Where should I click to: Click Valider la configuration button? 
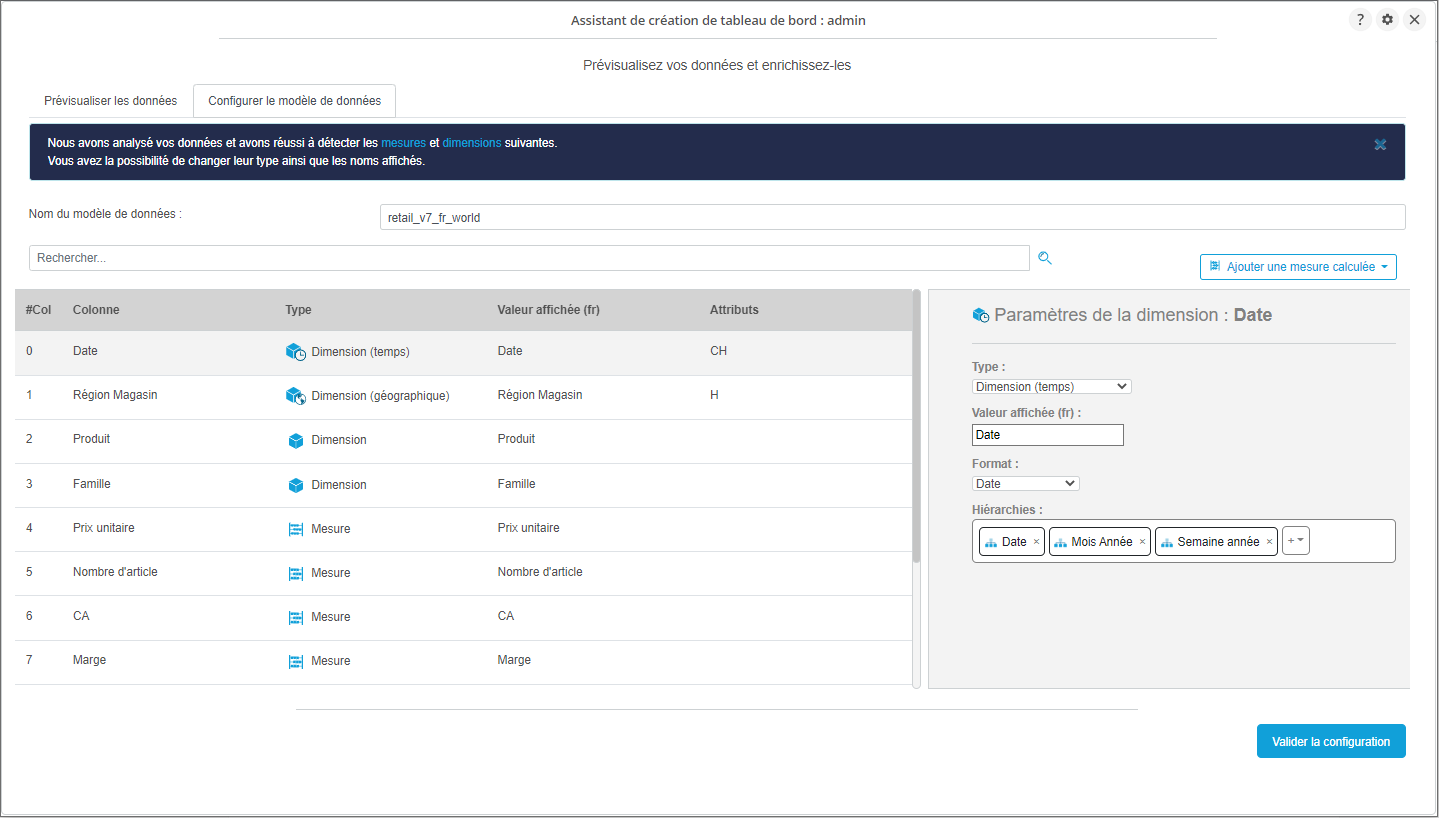[1330, 742]
